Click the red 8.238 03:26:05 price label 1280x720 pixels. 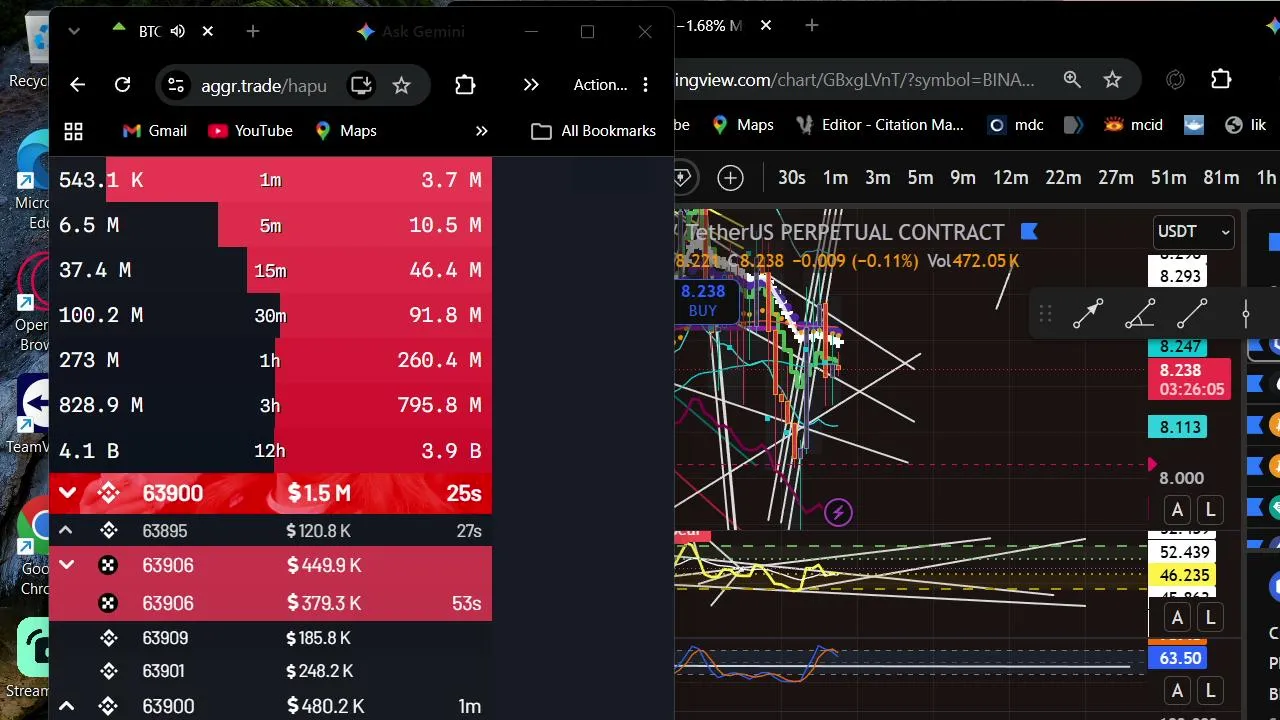[1190, 379]
